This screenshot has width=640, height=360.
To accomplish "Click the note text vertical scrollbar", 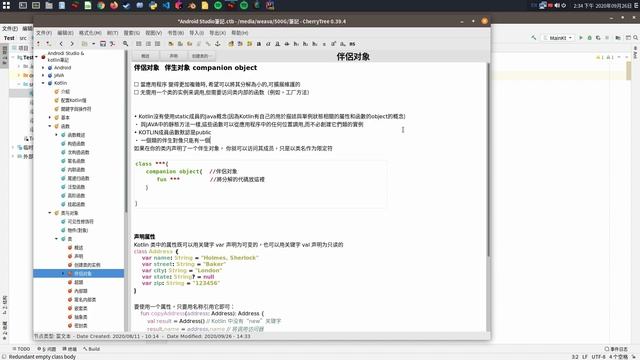I will click(488, 159).
